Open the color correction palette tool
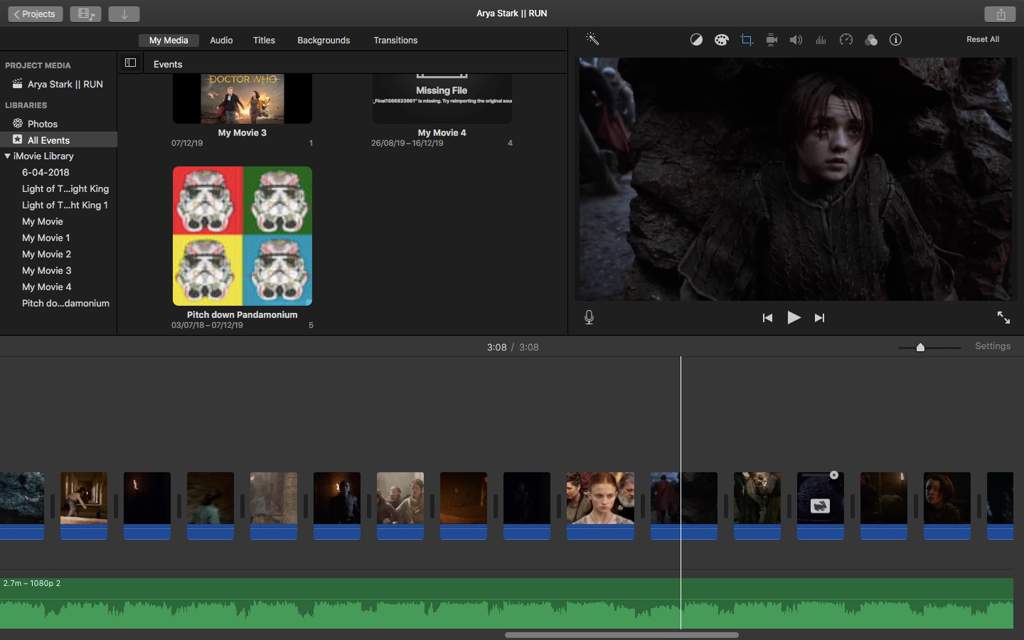 pyautogui.click(x=721, y=40)
